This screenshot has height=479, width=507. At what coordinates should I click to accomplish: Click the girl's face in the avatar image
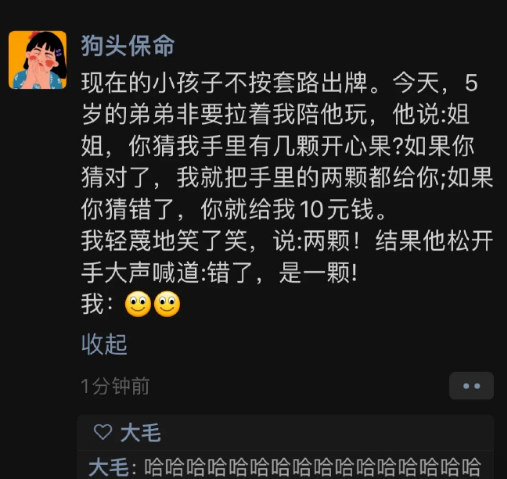tap(40, 57)
